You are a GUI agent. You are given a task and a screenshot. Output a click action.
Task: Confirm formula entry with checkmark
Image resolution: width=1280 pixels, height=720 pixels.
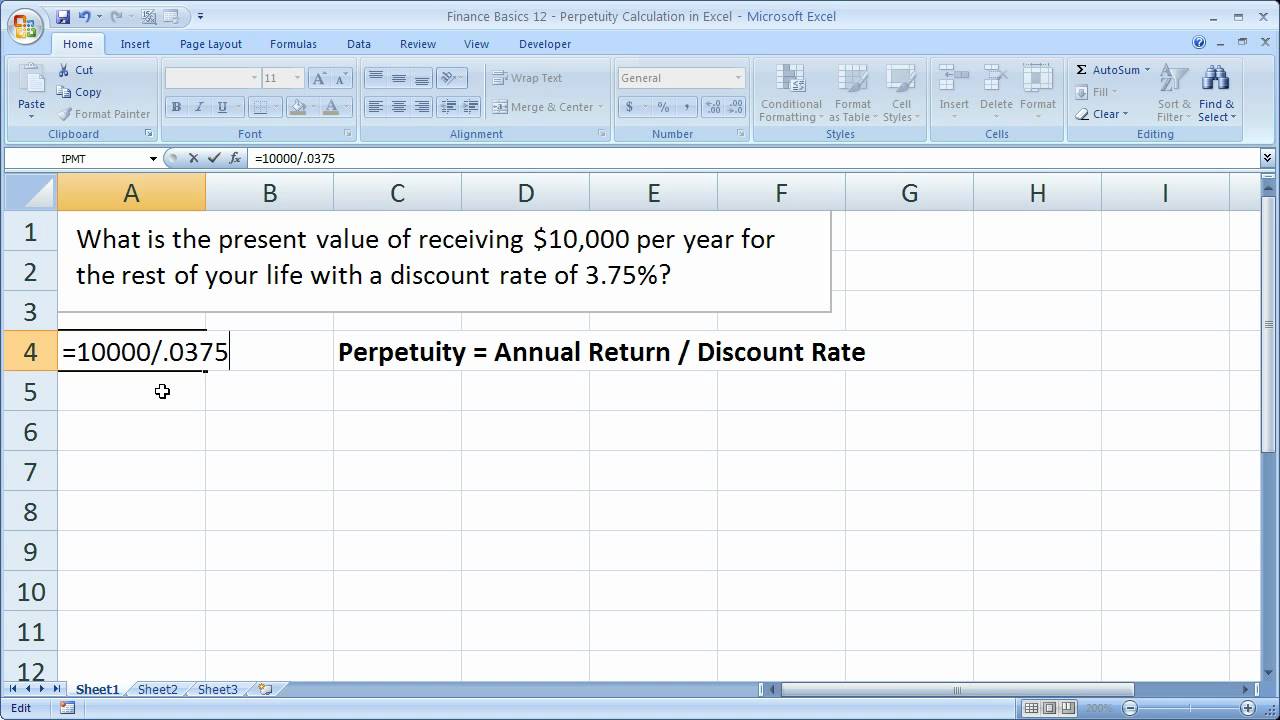coord(213,158)
